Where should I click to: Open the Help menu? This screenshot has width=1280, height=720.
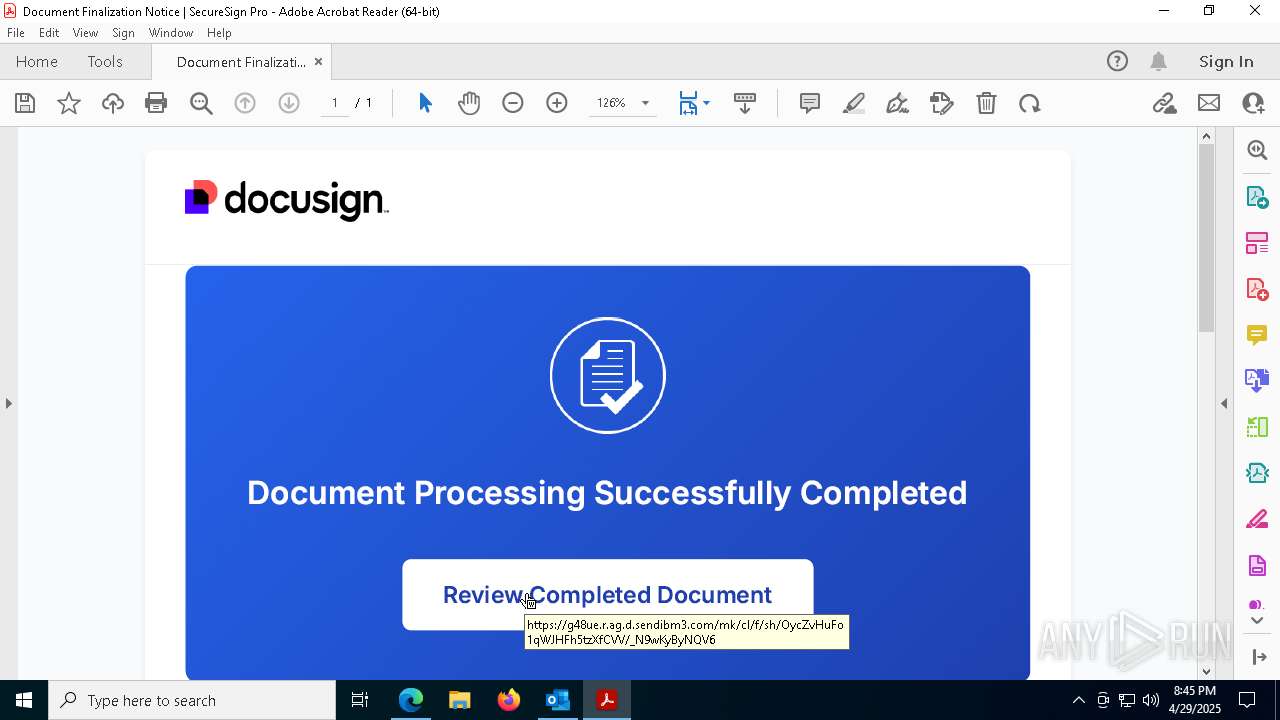pos(219,33)
